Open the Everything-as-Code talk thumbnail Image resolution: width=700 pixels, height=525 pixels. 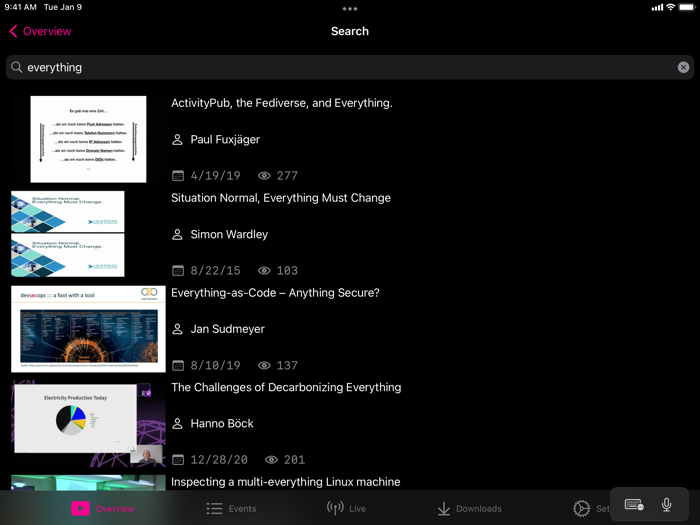point(88,329)
